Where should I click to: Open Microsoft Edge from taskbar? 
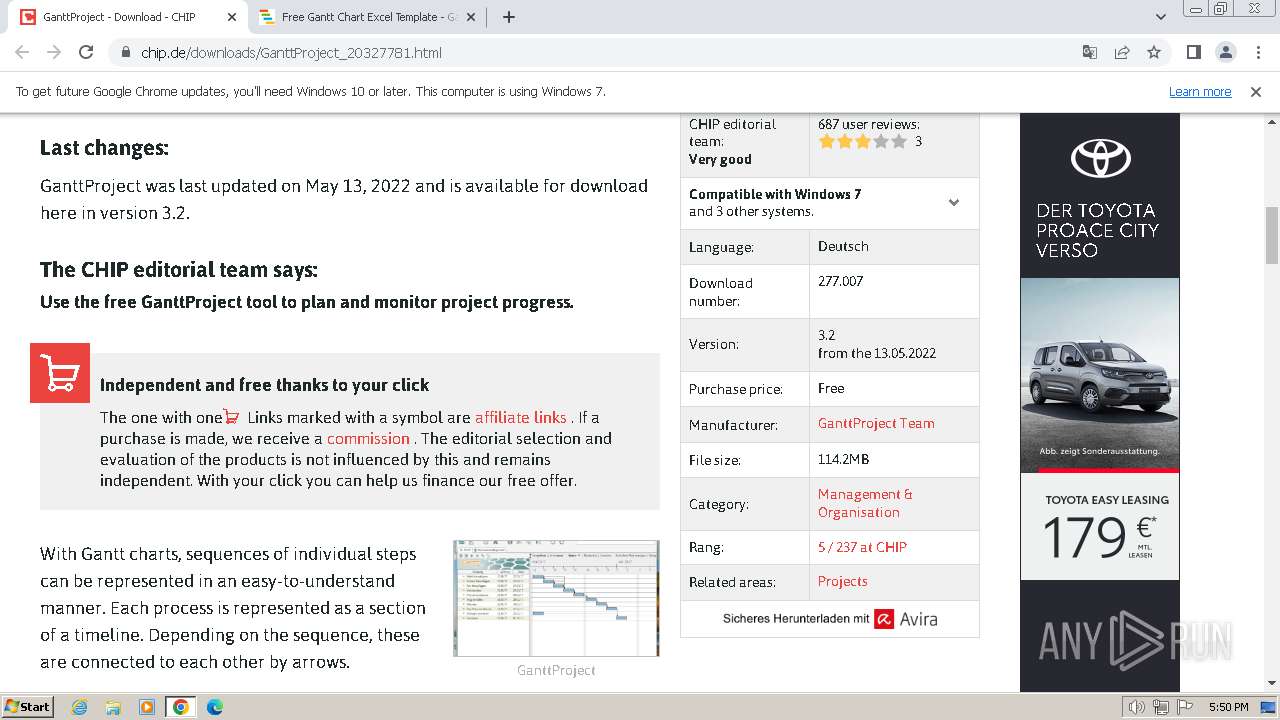pos(215,707)
